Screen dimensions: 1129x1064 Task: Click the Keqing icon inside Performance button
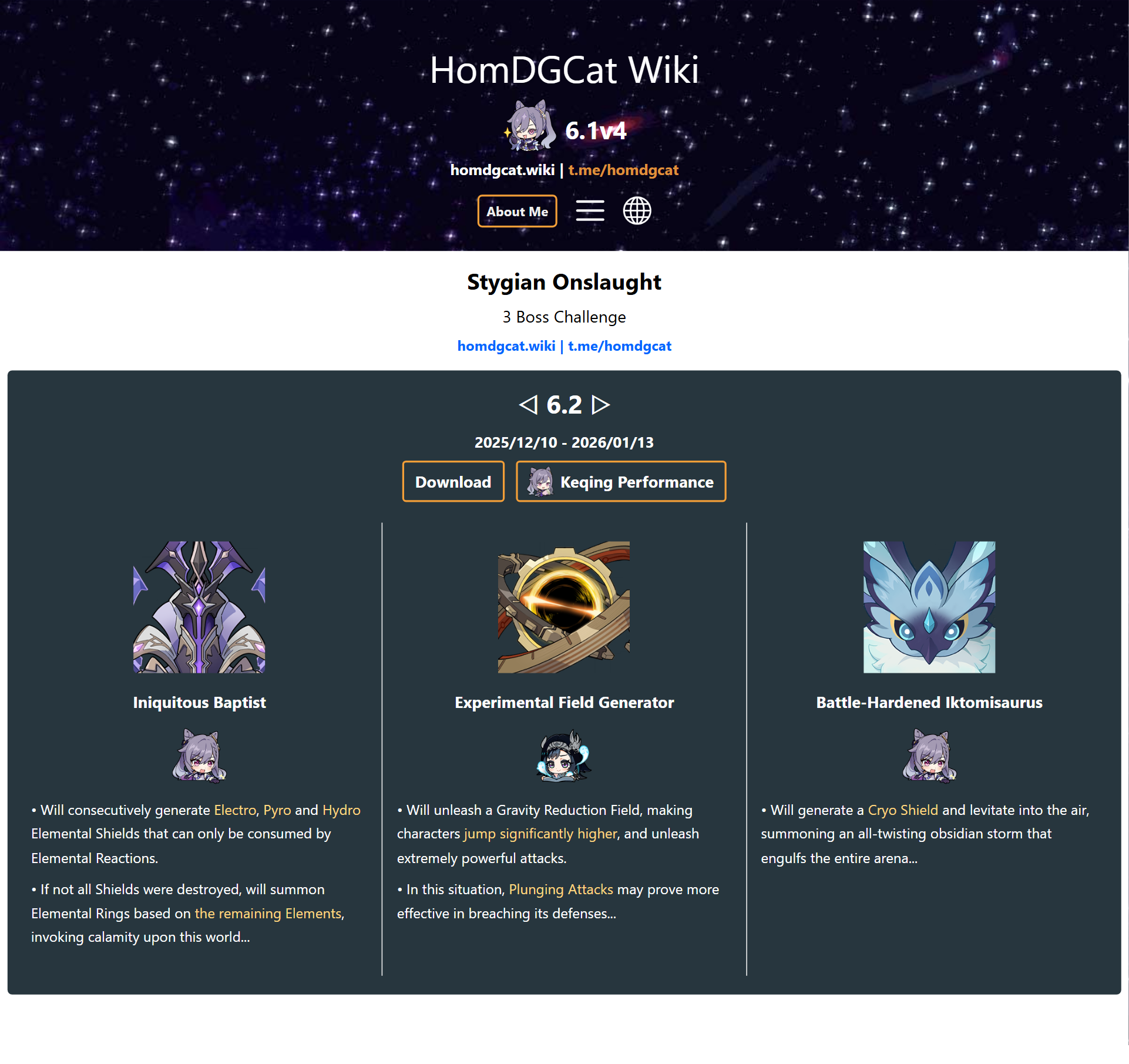click(x=540, y=482)
